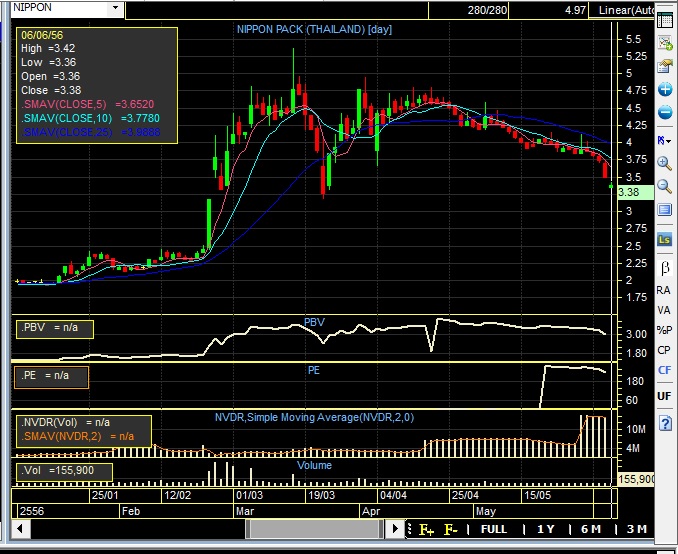Image resolution: width=678 pixels, height=554 pixels.
Task: Click the blue list panel icon
Action: [665, 210]
